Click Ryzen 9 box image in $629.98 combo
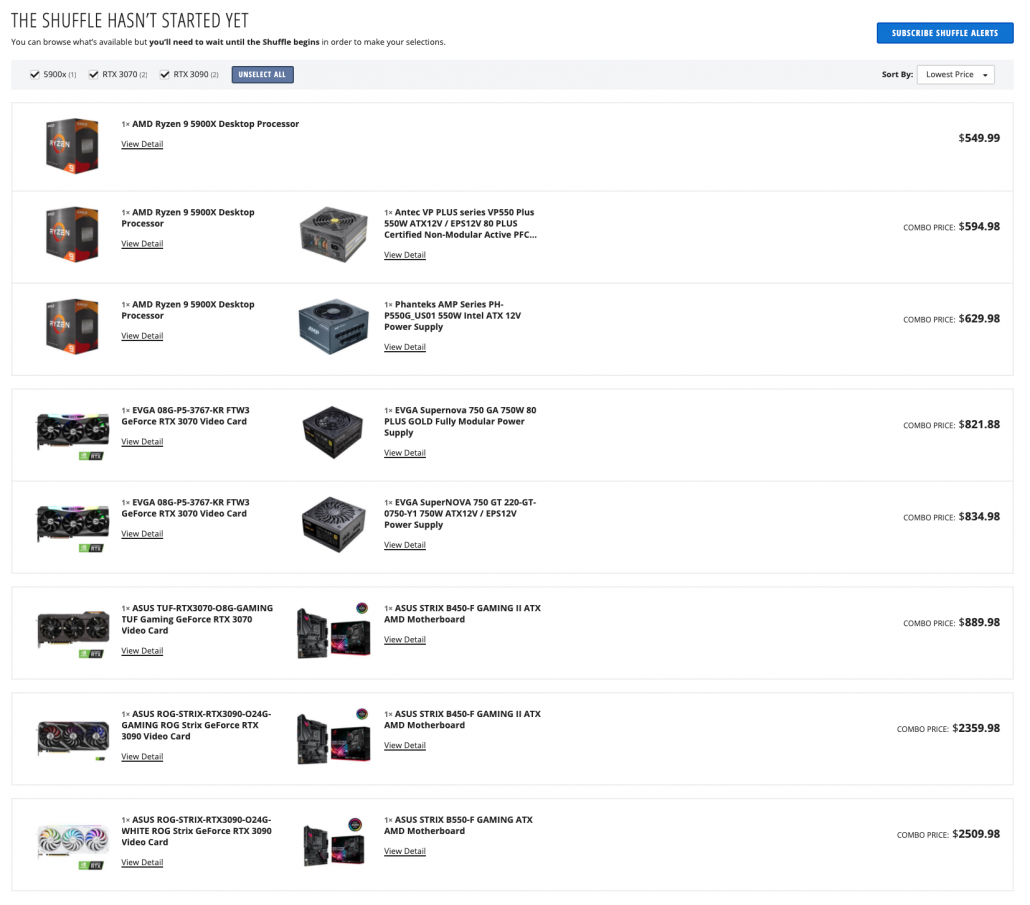 [72, 326]
